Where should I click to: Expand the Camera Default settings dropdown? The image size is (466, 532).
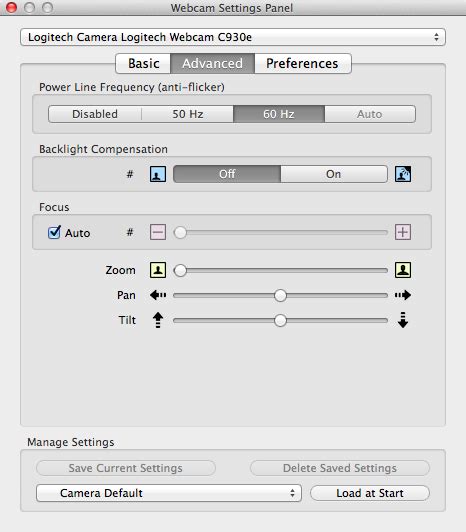[169, 493]
